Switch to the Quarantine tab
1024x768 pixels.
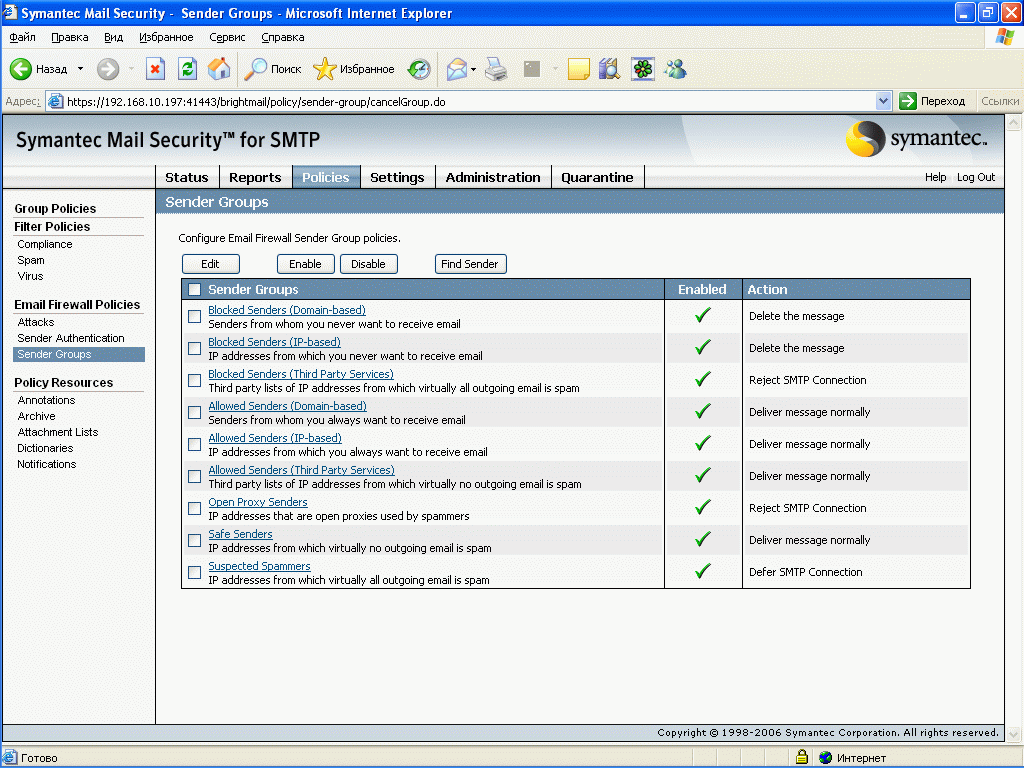tap(597, 177)
